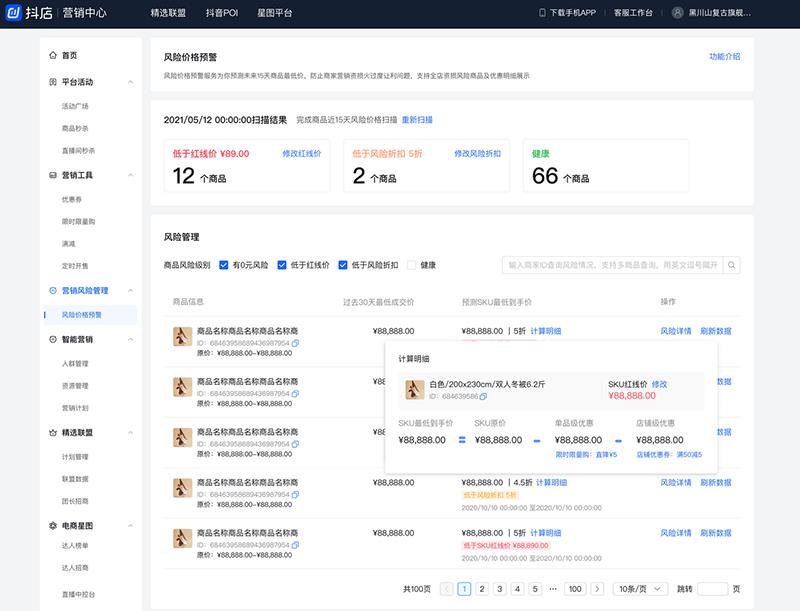Click the product ID search input field
800x611 pixels.
(612, 265)
